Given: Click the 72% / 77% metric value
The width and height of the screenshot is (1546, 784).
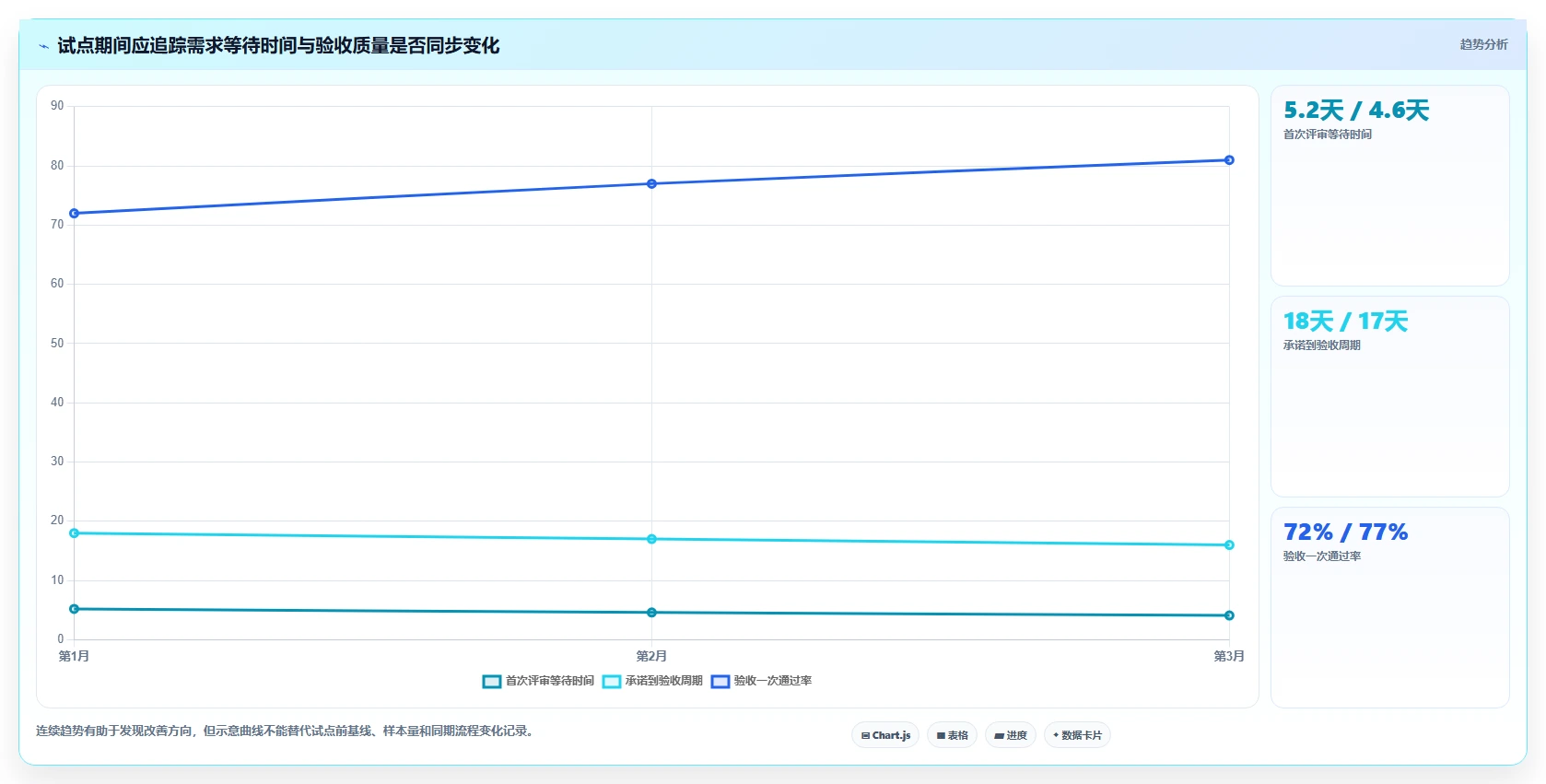Looking at the screenshot, I should pos(1345,532).
